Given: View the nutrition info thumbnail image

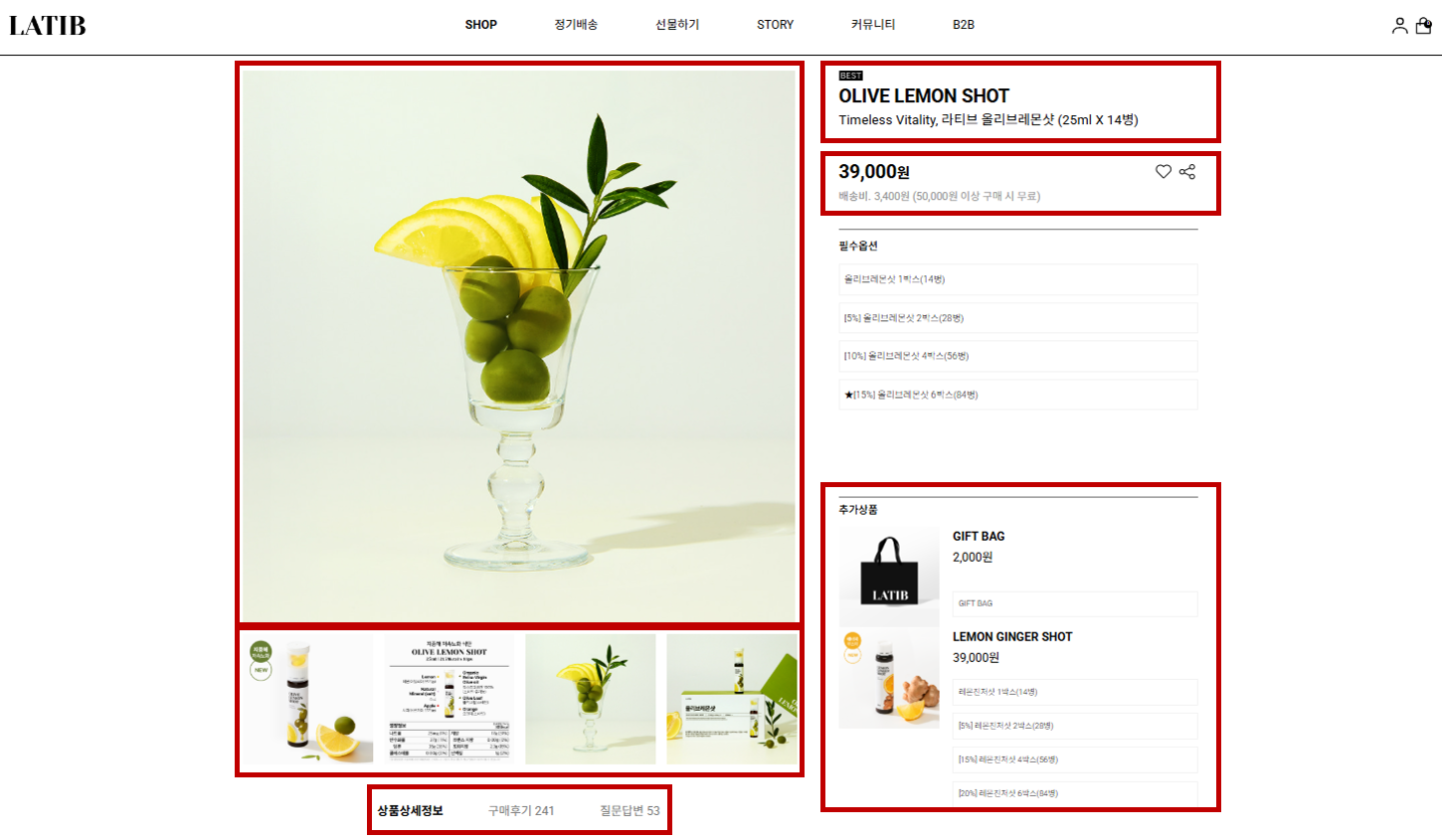Looking at the screenshot, I should 450,700.
